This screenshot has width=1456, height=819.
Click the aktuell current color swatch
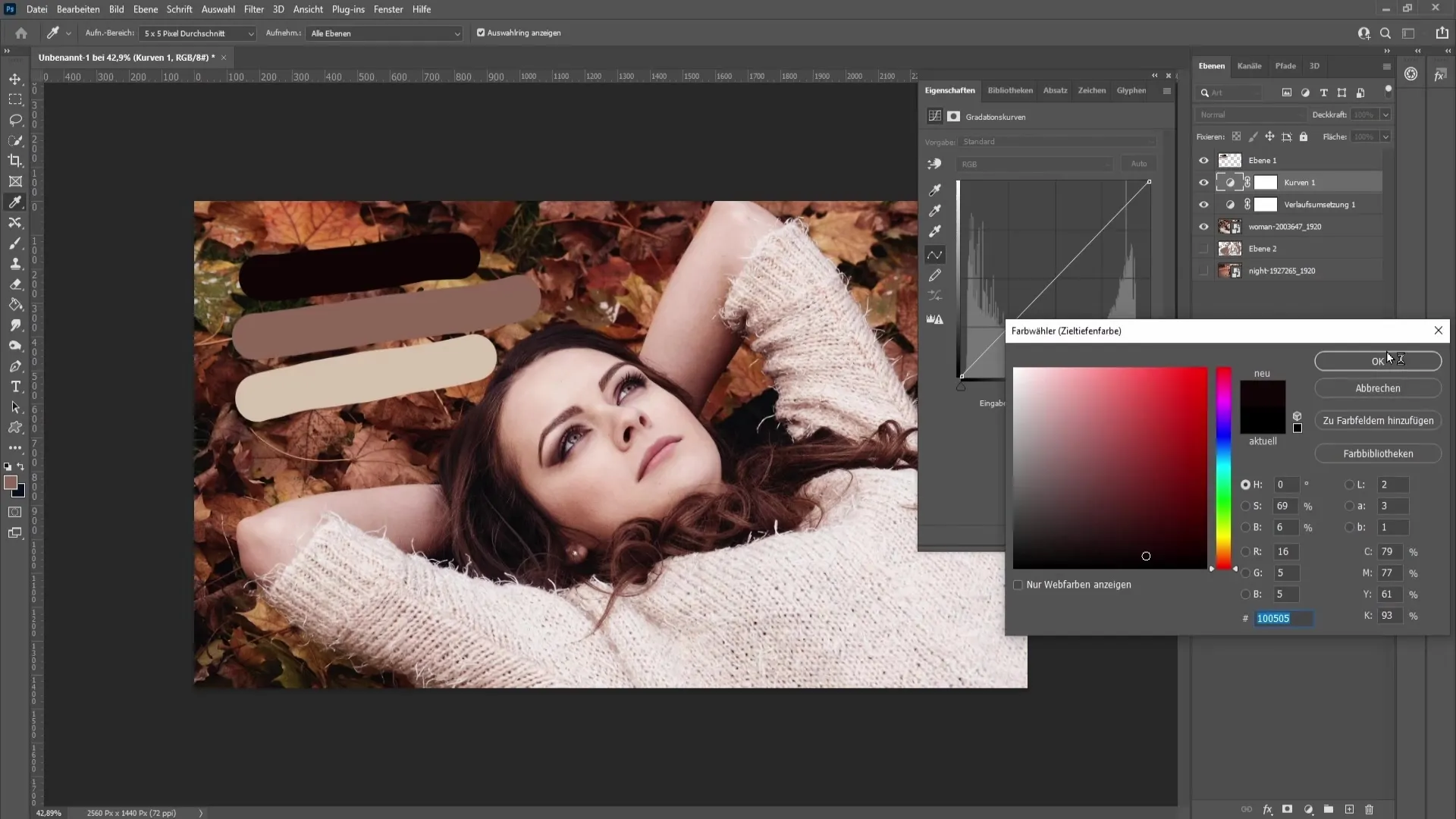1263,420
